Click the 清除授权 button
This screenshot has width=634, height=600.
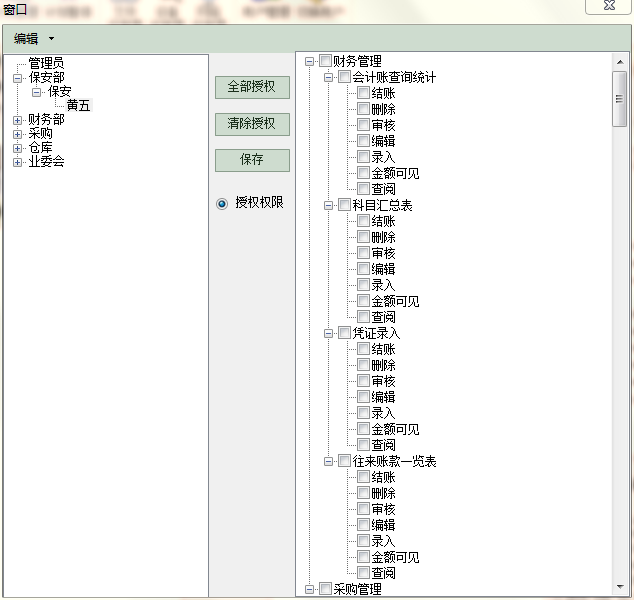pos(252,124)
